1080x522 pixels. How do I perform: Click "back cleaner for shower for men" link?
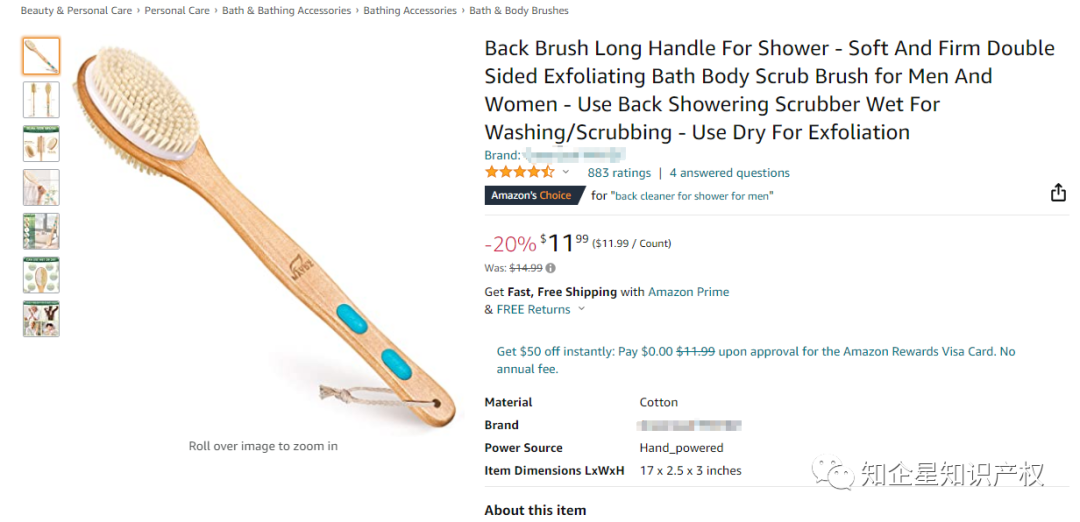pos(694,196)
